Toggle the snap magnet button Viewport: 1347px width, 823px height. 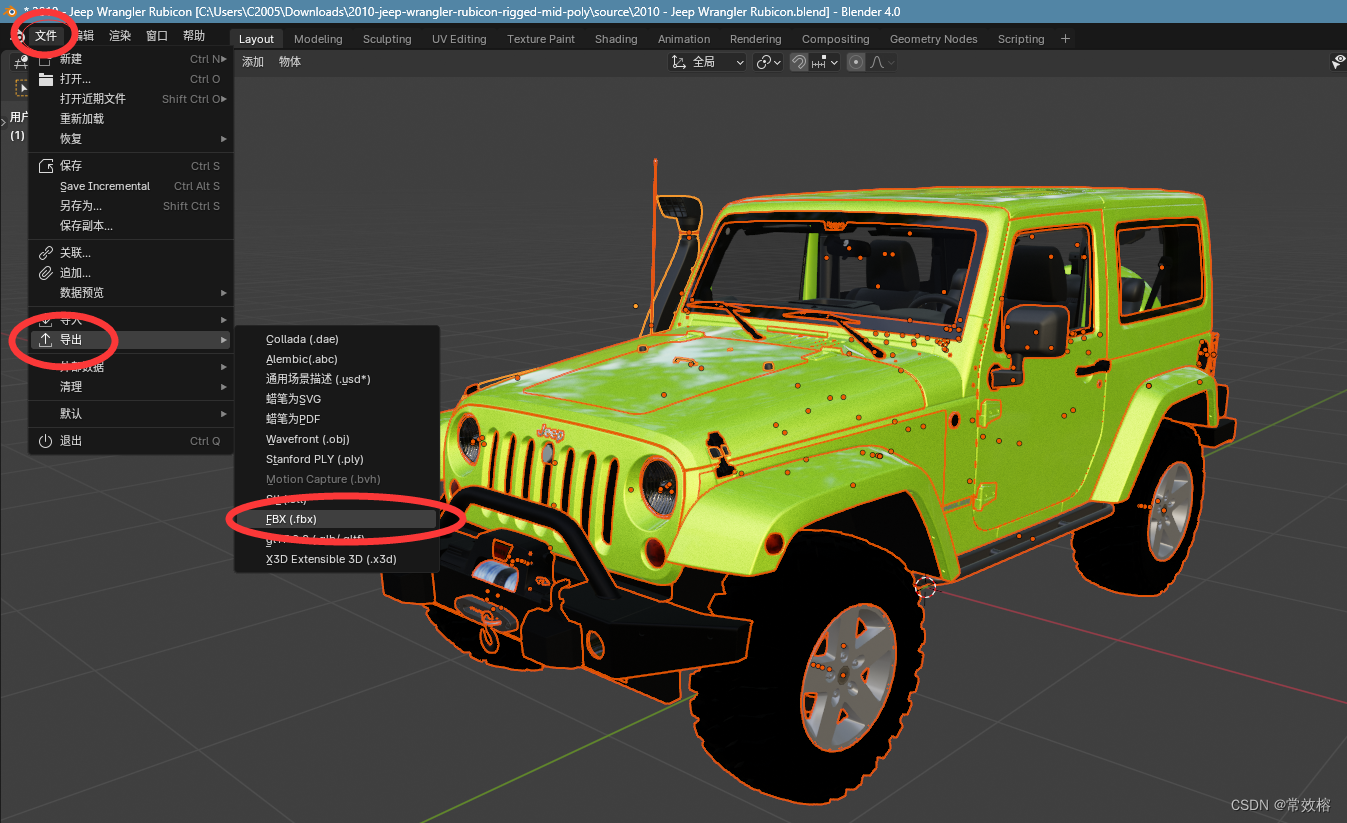(x=799, y=62)
